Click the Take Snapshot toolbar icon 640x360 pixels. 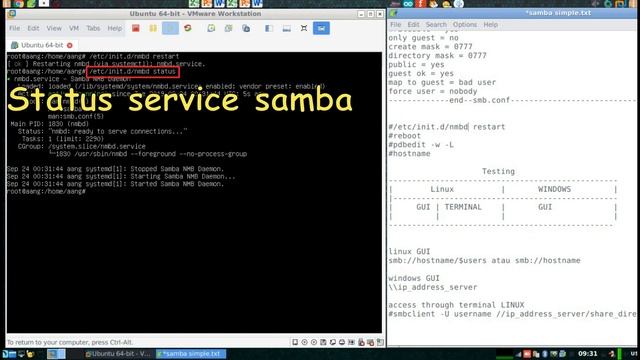[211, 28]
